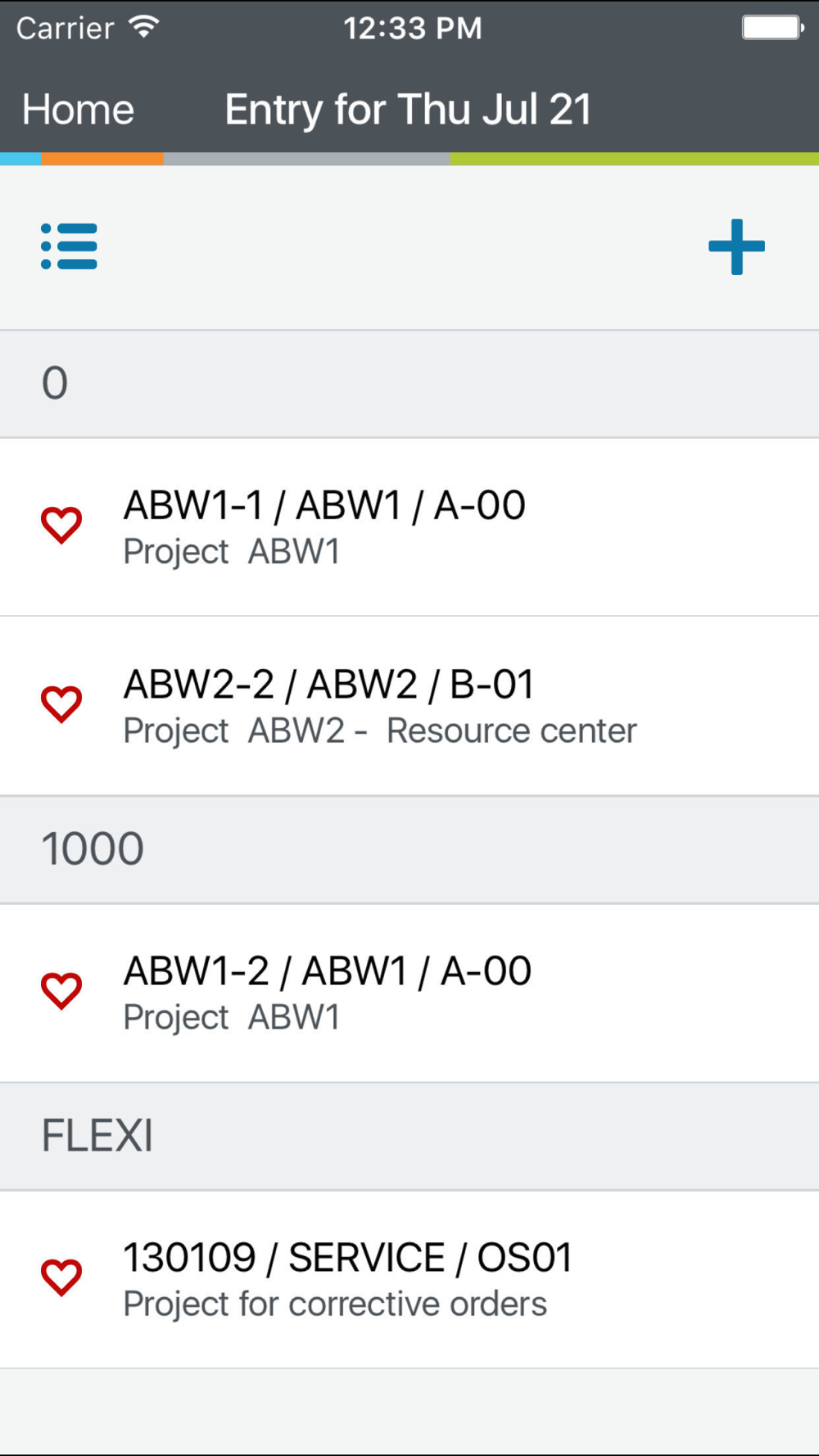The image size is (819, 1456).
Task: Click the gray segment of color bar
Action: pyautogui.click(x=306, y=159)
